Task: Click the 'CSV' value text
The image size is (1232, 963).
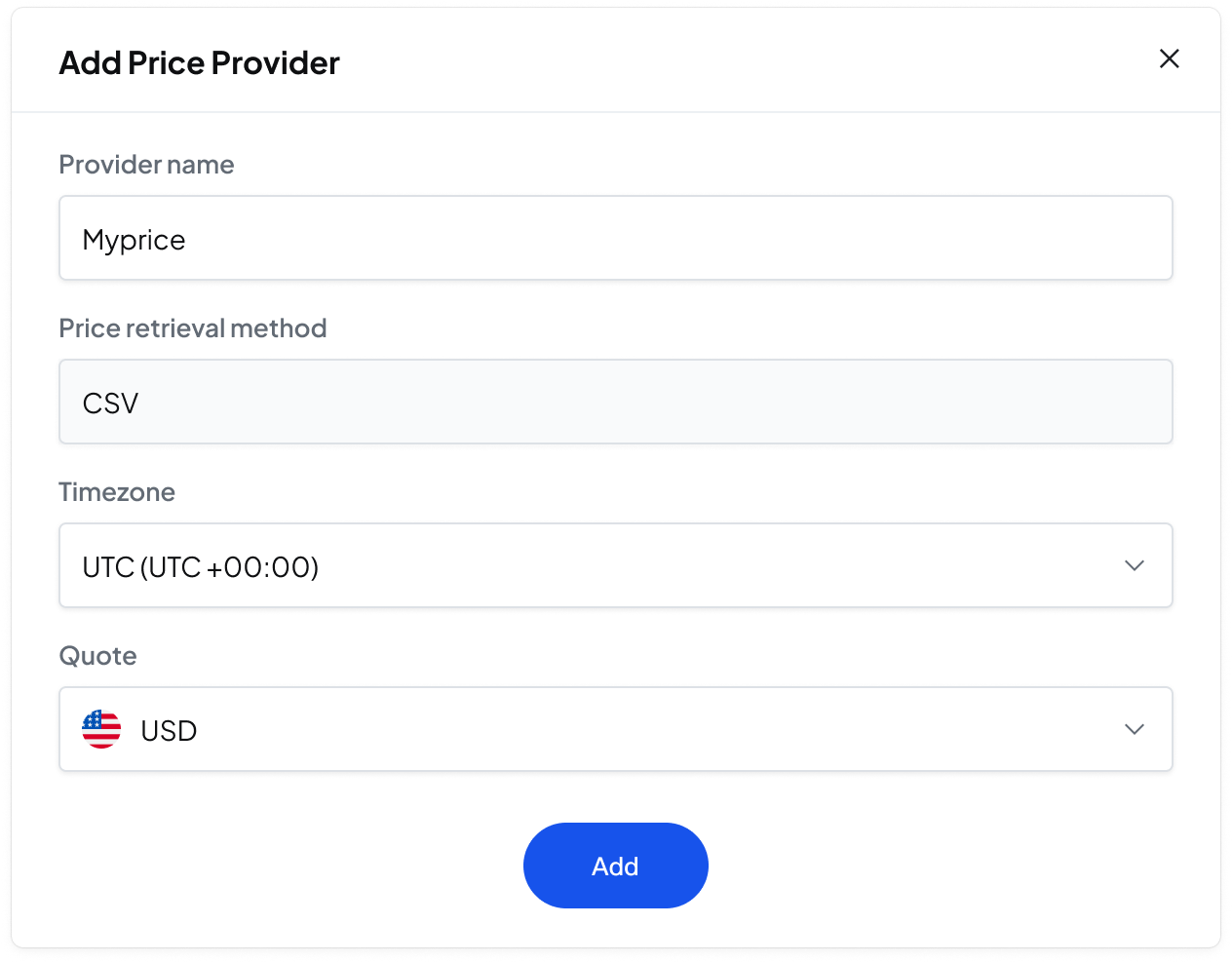Action: click(110, 404)
